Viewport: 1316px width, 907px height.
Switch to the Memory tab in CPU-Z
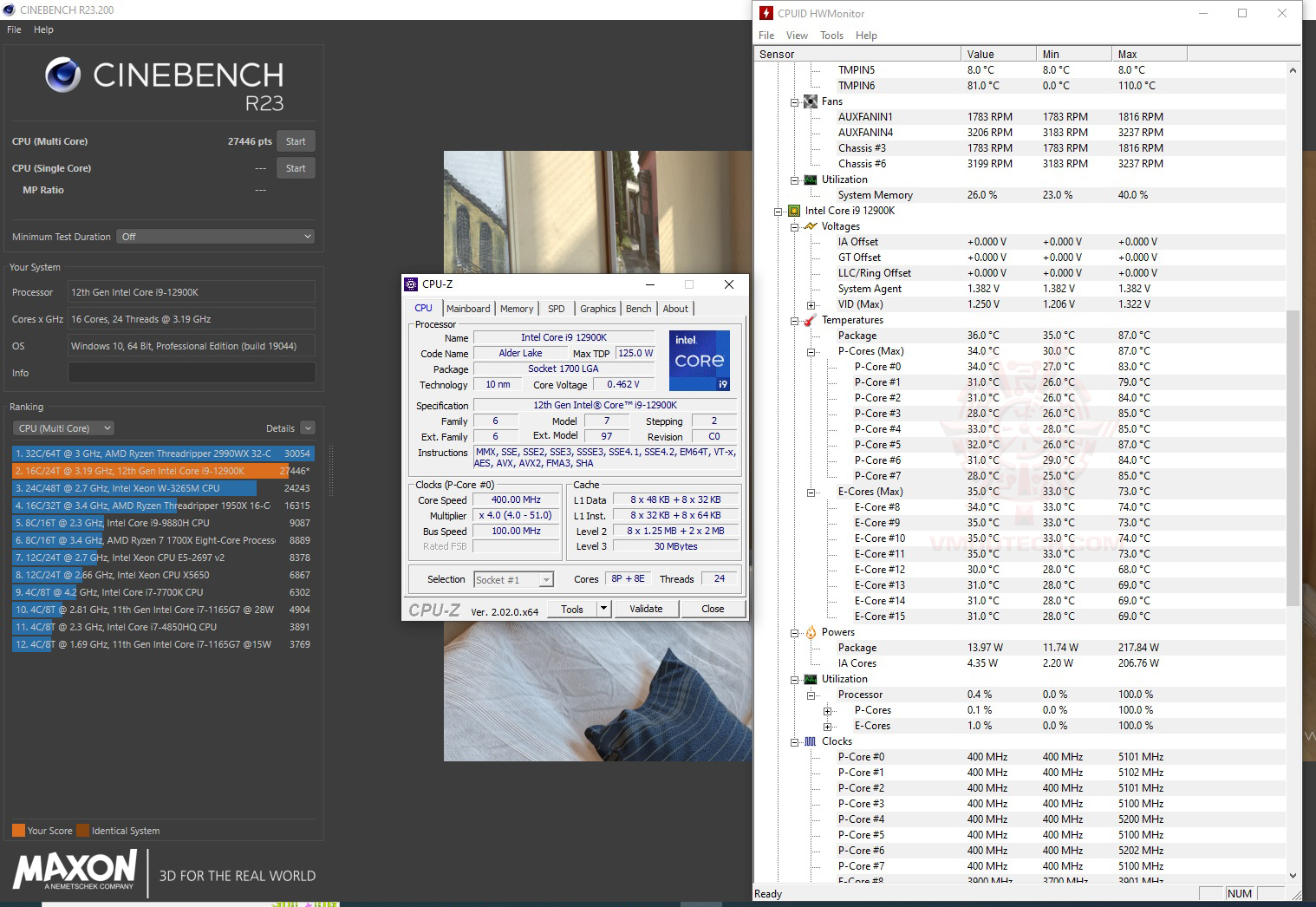[x=517, y=309]
